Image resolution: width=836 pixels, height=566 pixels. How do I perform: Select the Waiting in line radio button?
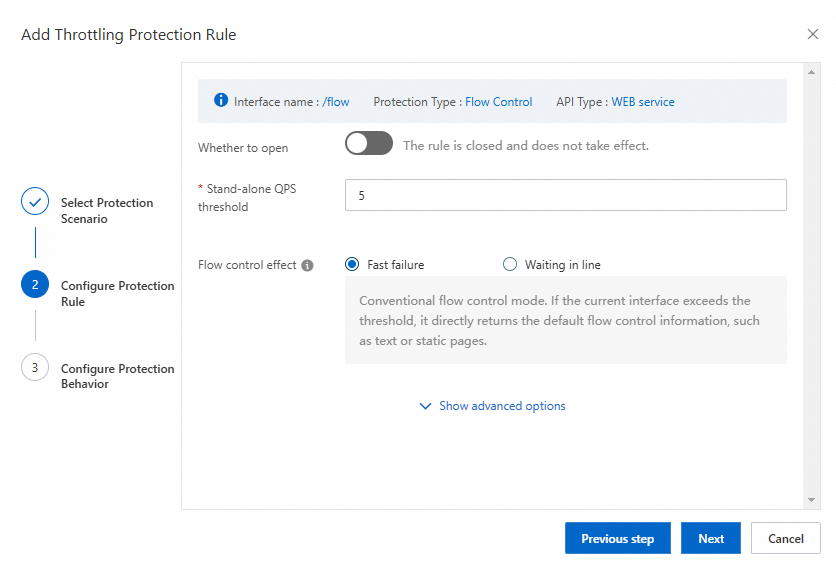point(510,265)
